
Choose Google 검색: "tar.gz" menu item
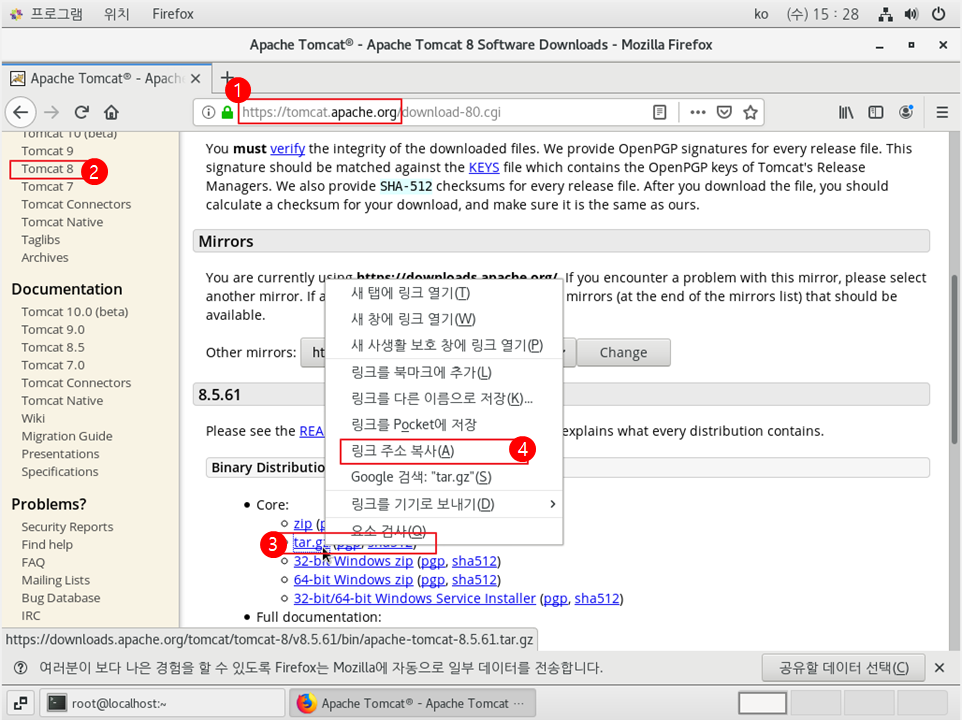[x=444, y=477]
